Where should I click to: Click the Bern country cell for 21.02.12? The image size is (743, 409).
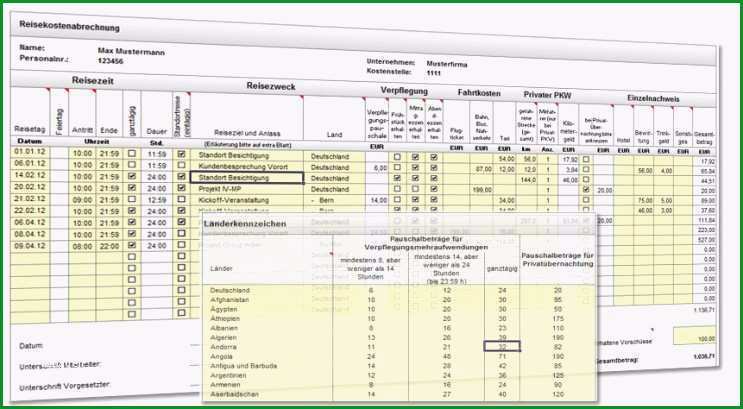tap(334, 200)
